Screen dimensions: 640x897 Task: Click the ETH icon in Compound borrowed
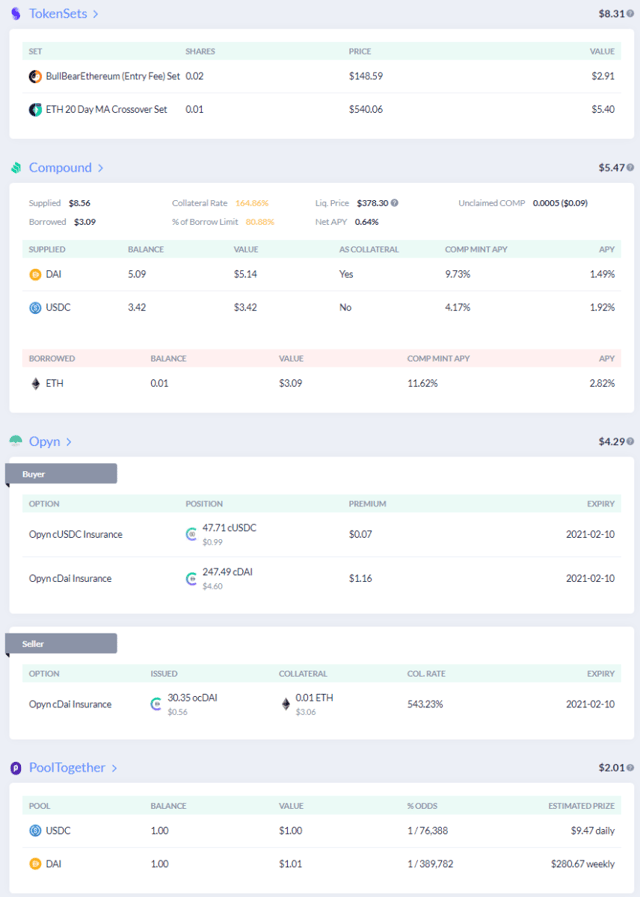[x=35, y=384]
